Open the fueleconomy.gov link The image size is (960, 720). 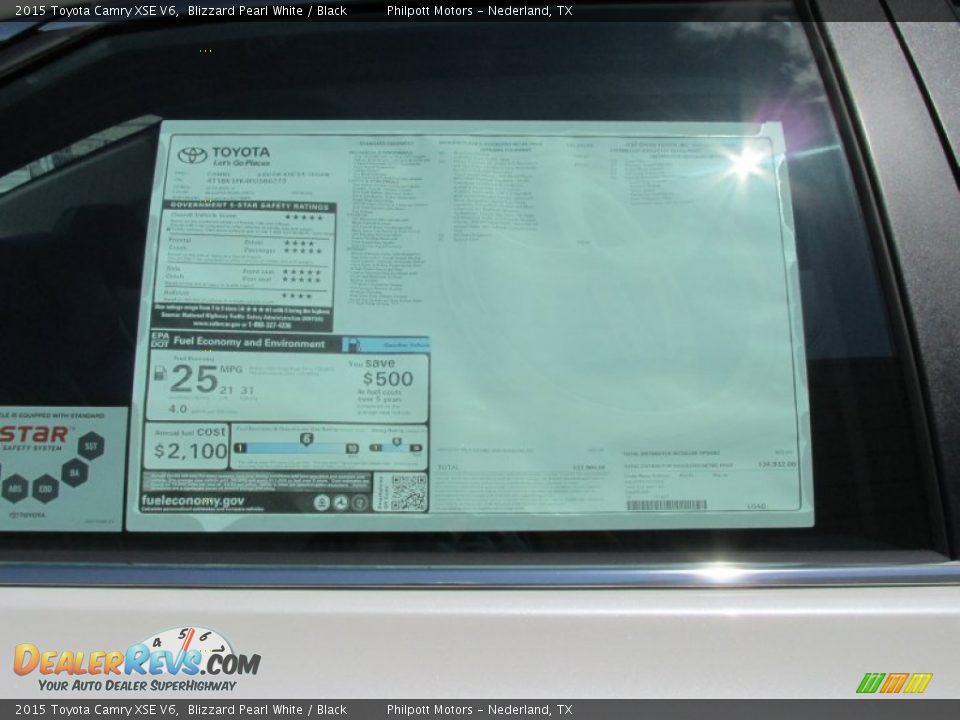pyautogui.click(x=195, y=500)
